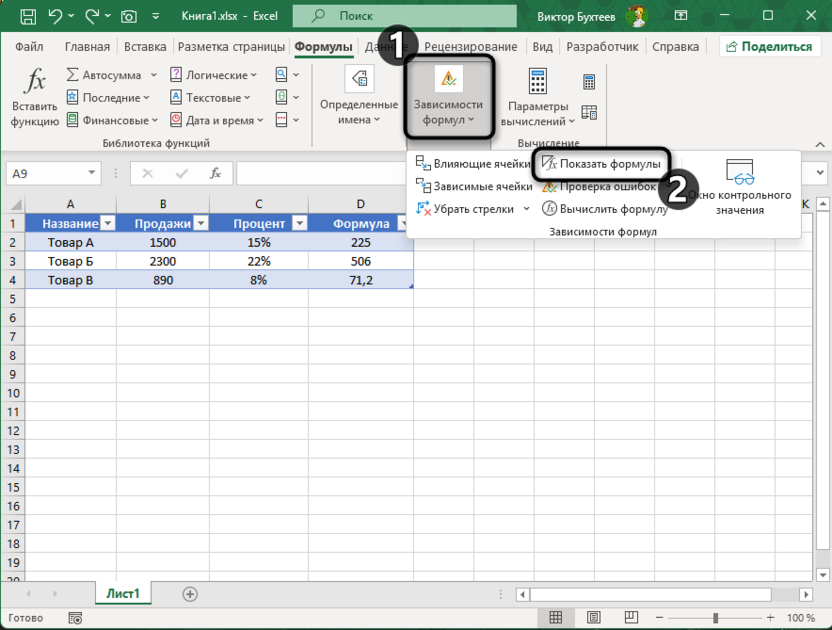This screenshot has width=832, height=630.
Task: Click Evaluate Formula (Вычислить формулу)
Action: pos(605,209)
